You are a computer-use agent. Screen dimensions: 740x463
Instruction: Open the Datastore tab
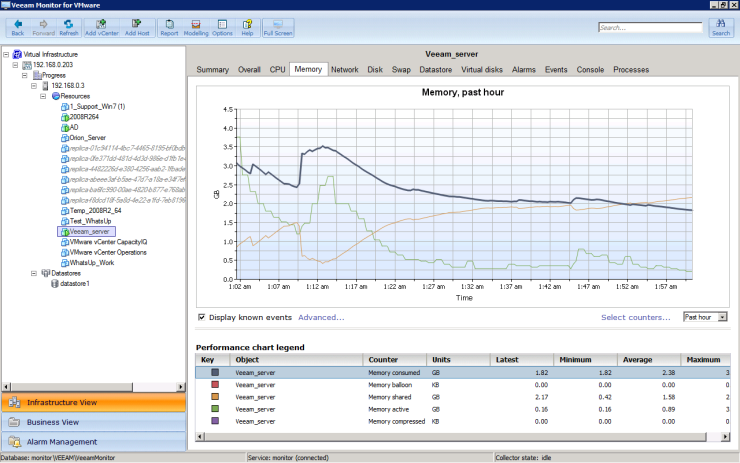click(x=436, y=69)
